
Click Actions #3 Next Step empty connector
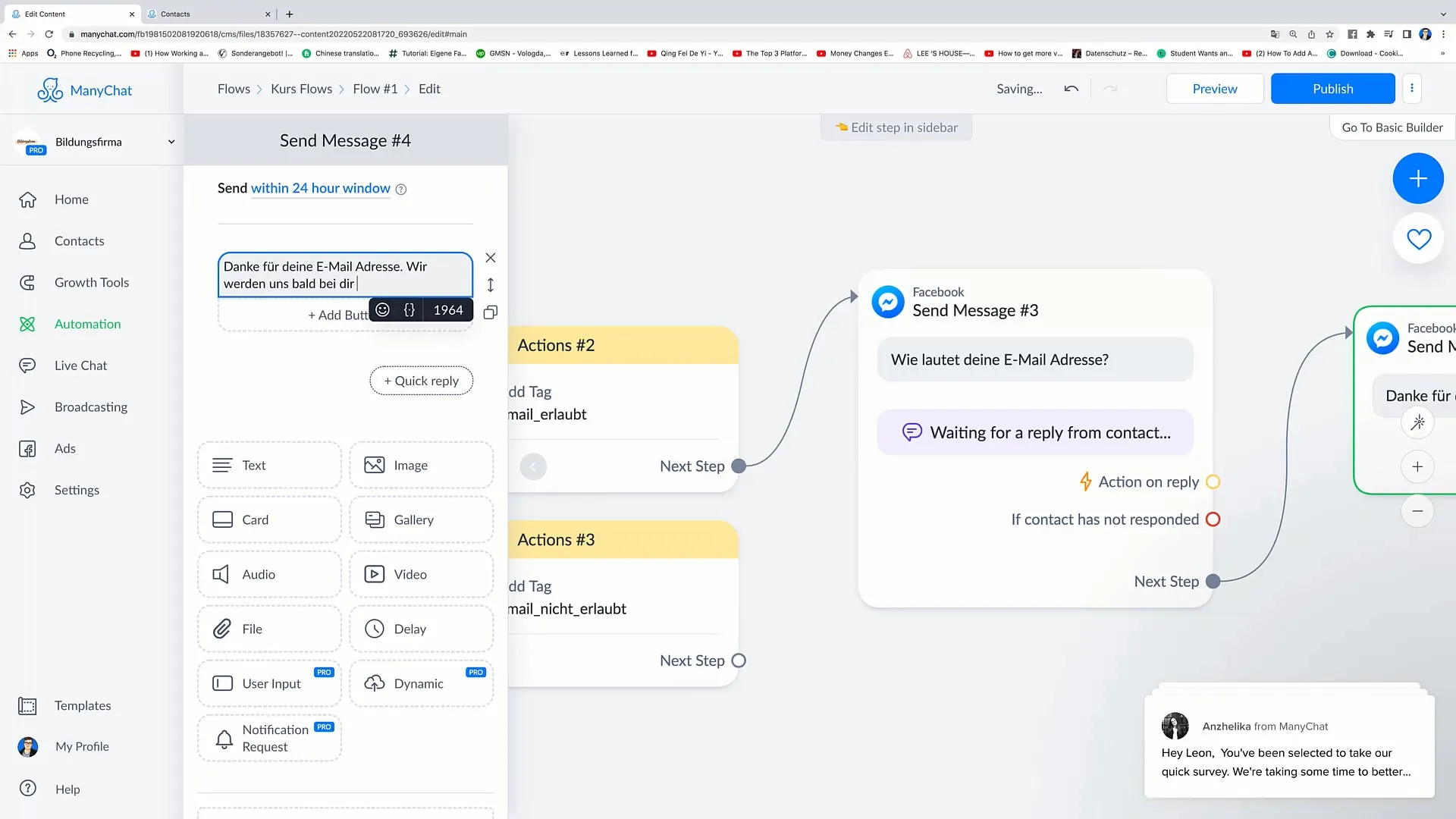739,661
